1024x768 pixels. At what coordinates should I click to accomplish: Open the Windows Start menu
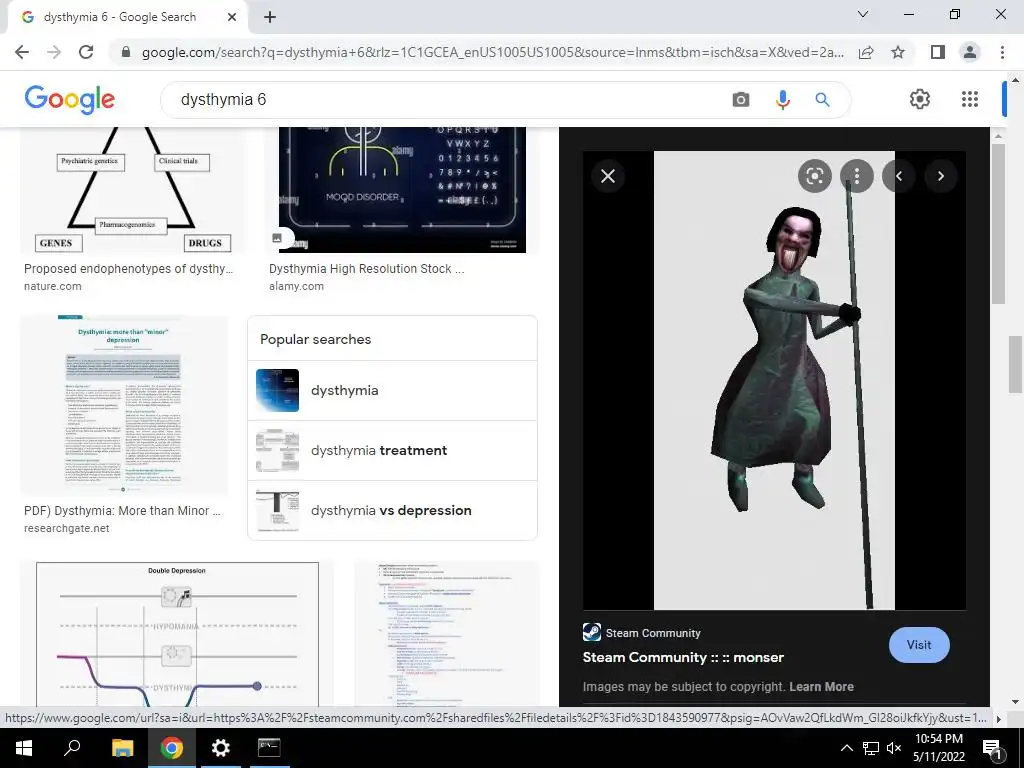(x=24, y=748)
